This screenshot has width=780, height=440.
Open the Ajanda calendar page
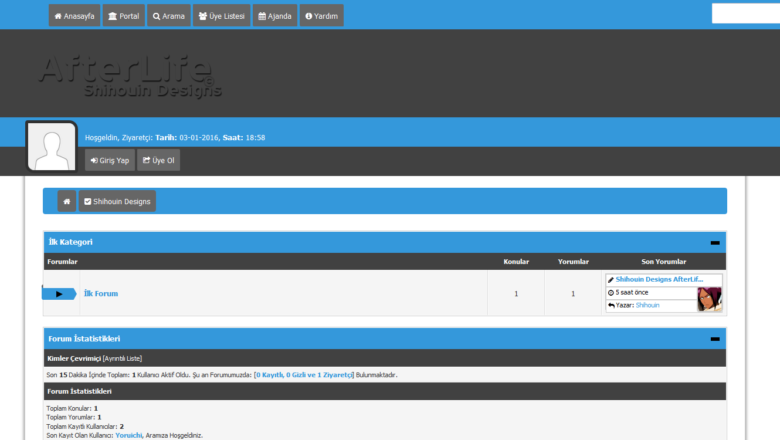(274, 16)
